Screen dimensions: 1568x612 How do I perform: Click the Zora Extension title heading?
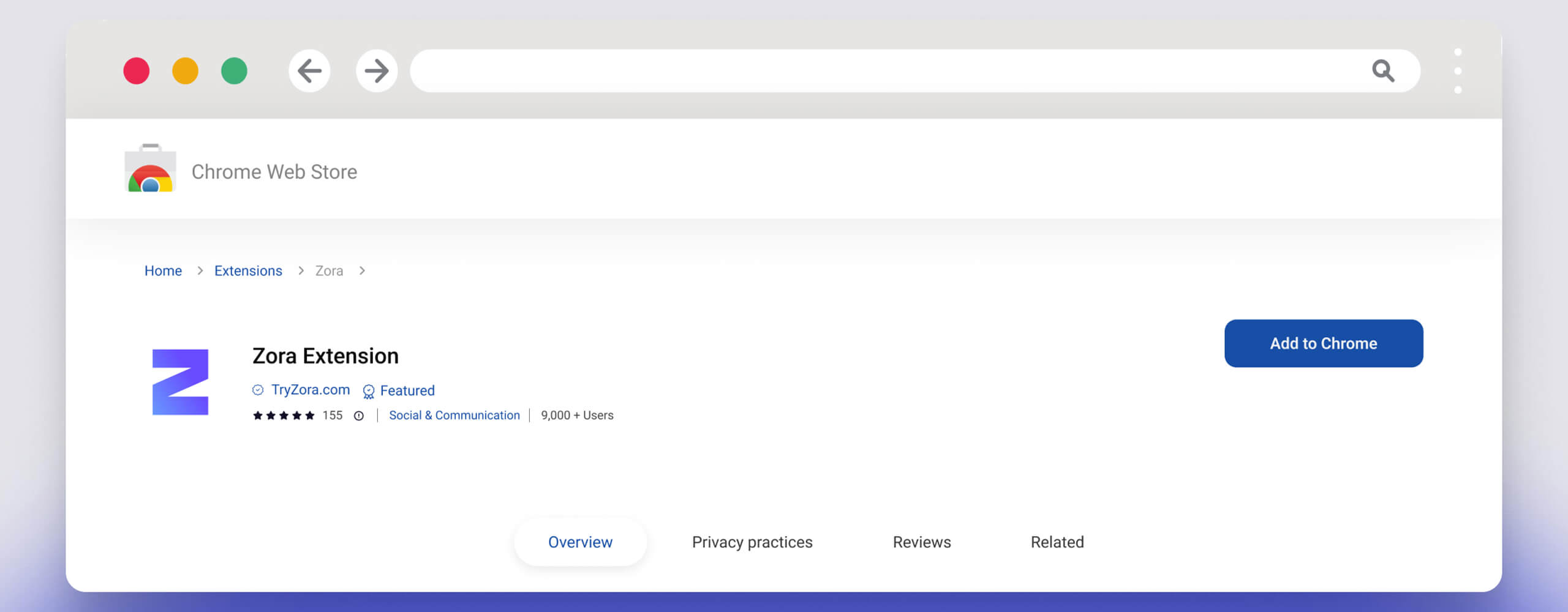point(325,356)
